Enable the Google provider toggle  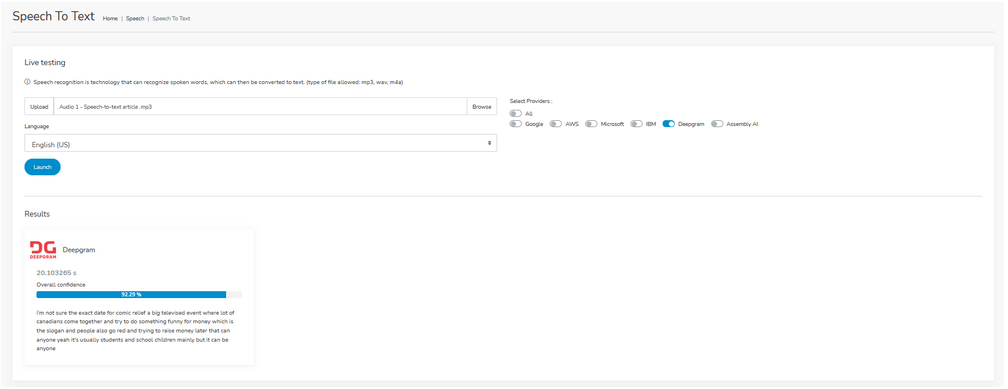(516, 123)
